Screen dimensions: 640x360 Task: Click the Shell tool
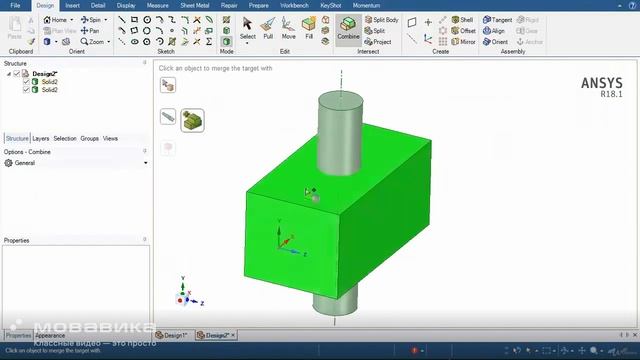(462, 20)
